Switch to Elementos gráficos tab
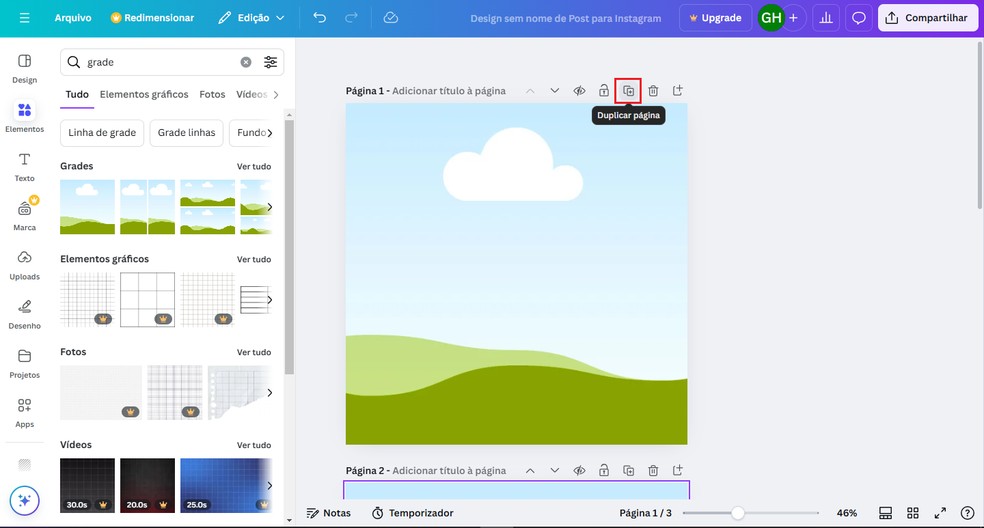Screen dimensions: 984x528 pyautogui.click(x=144, y=94)
